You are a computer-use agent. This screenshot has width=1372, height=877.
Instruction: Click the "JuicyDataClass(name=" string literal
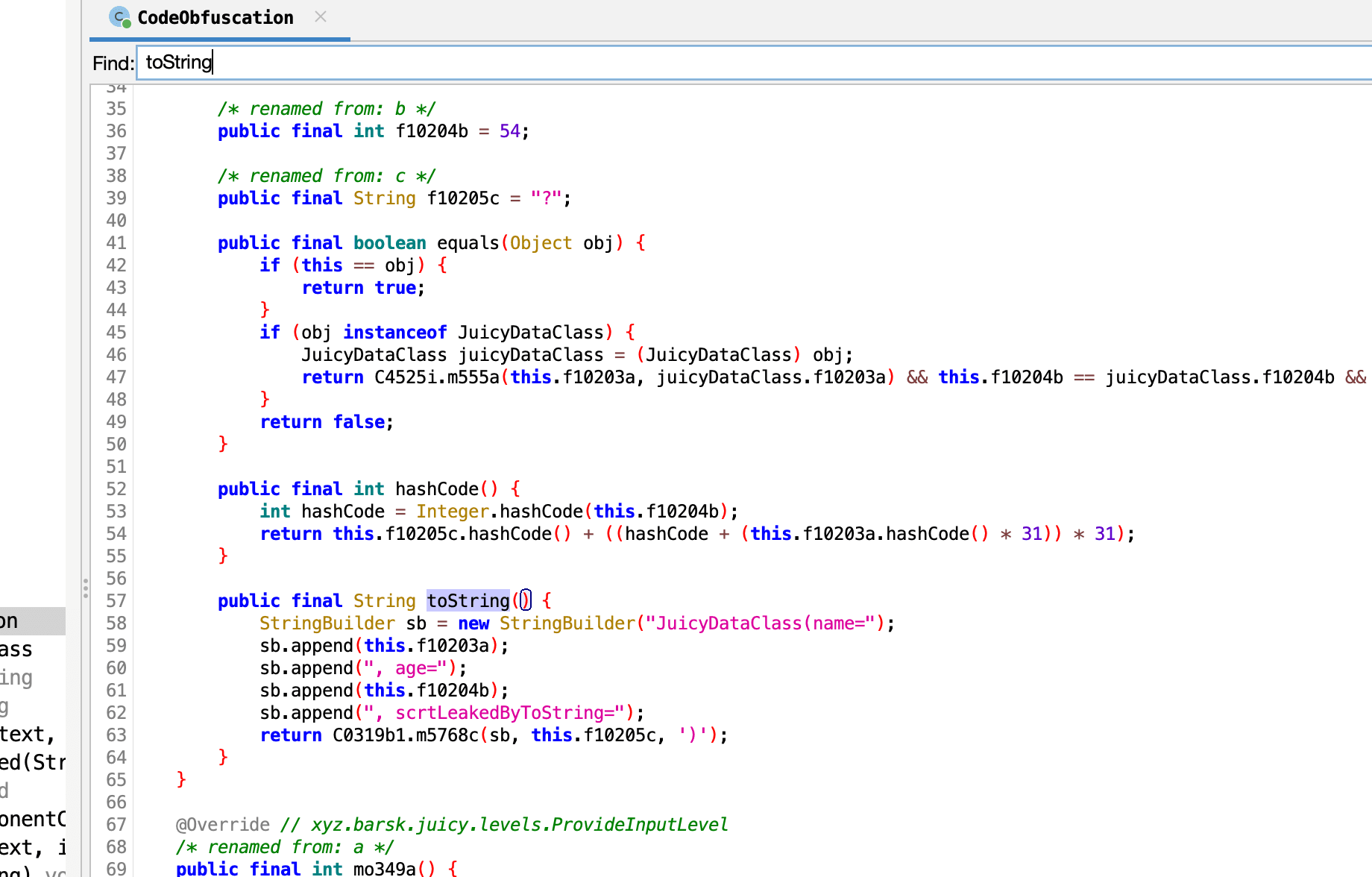point(760,623)
